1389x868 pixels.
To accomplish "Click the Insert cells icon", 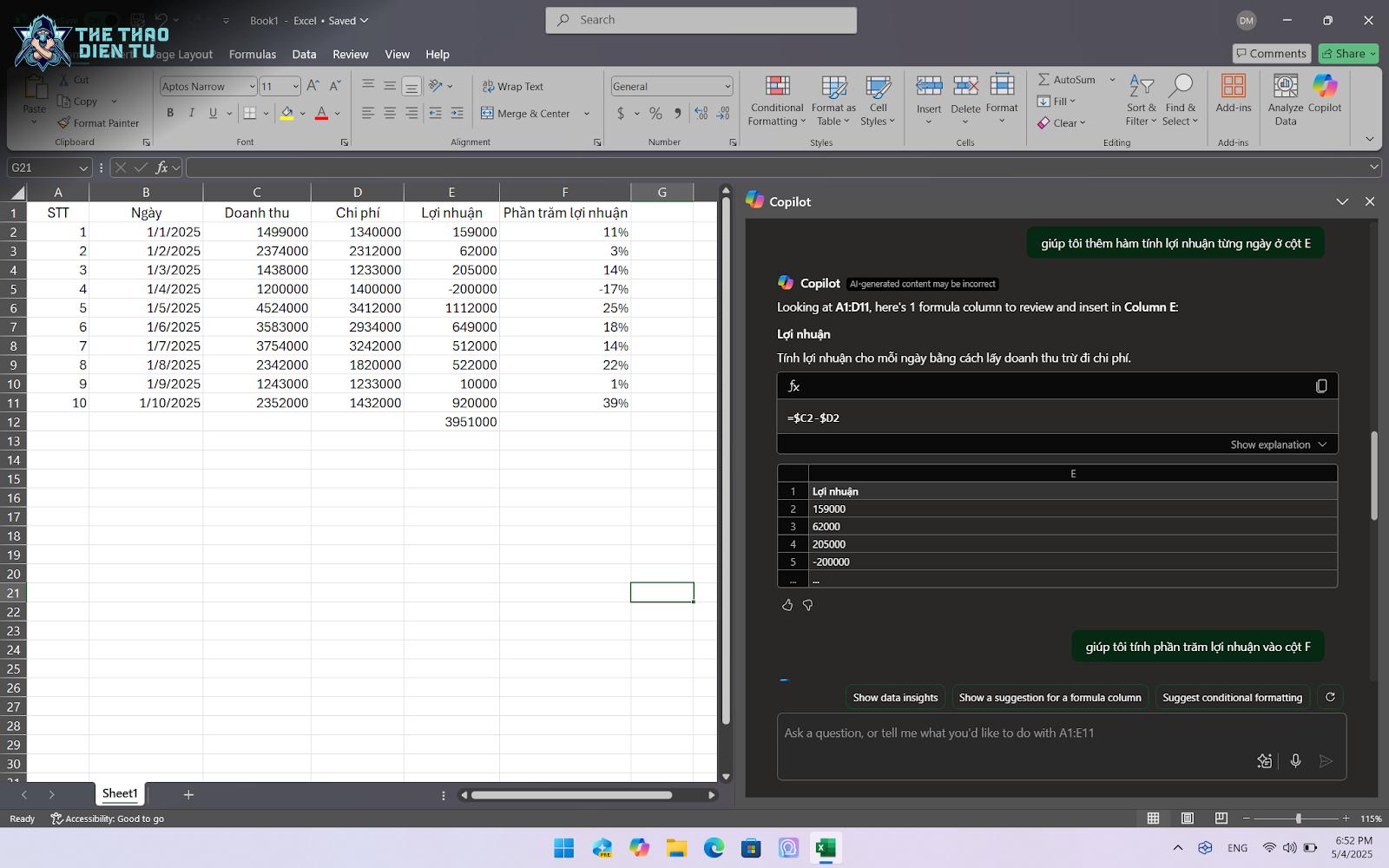I will 929,86.
